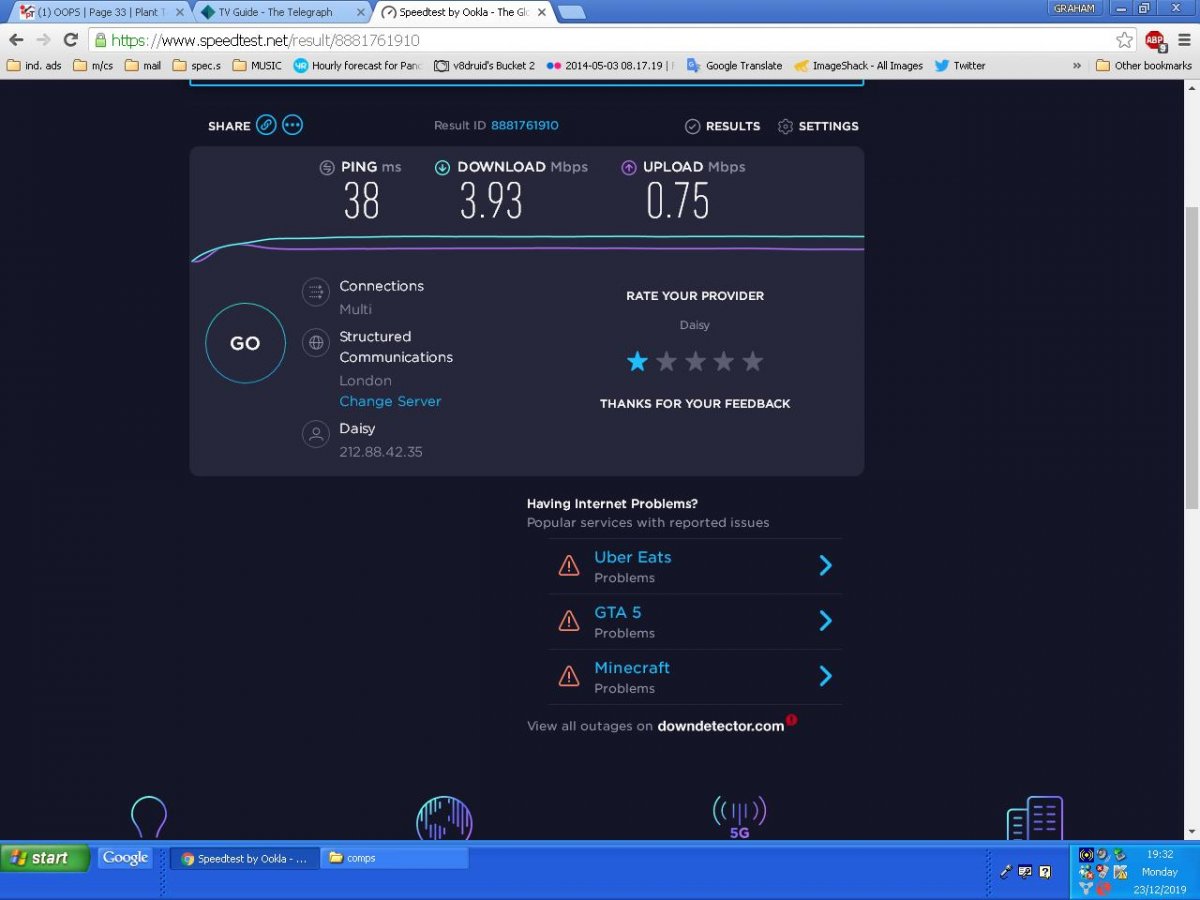Click the Settings gear icon on Speedtest
This screenshot has height=900, width=1200.
coord(786,126)
